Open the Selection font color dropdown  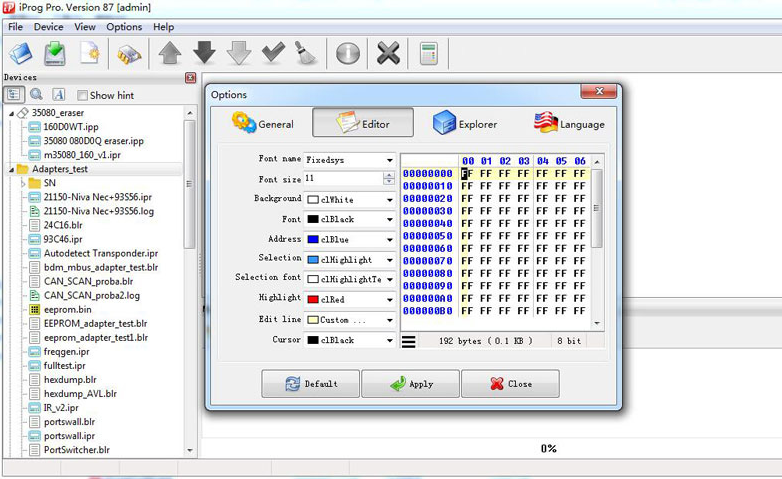tap(390, 279)
